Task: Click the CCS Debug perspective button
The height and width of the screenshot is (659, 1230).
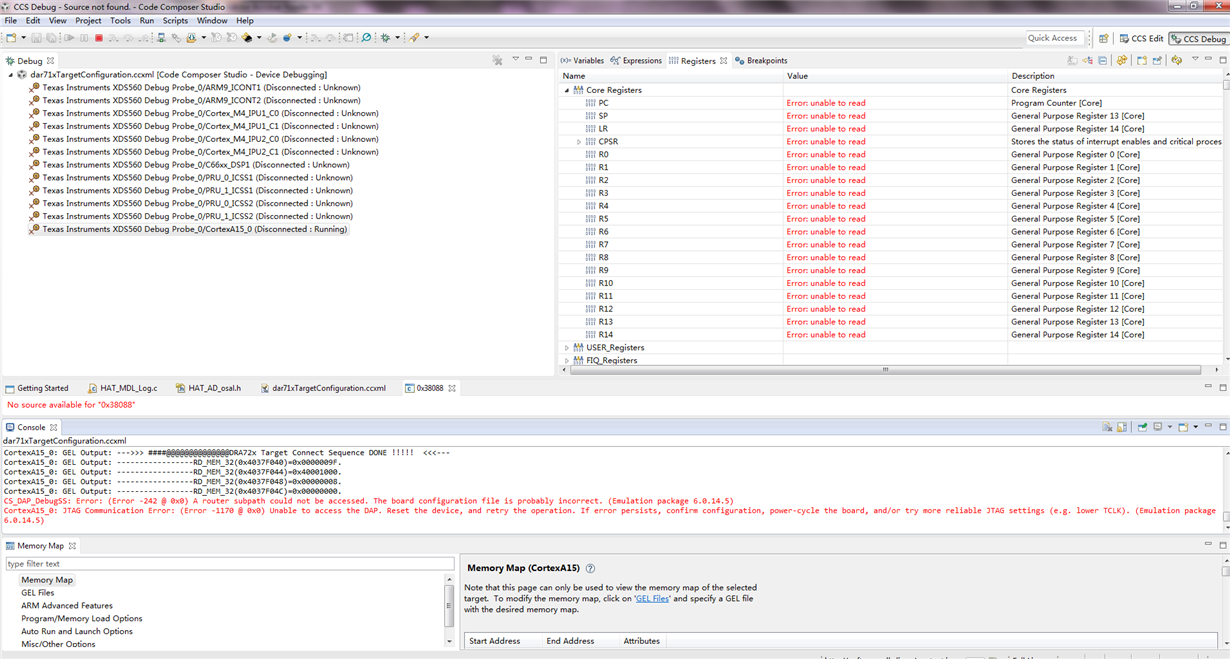Action: 1198,38
